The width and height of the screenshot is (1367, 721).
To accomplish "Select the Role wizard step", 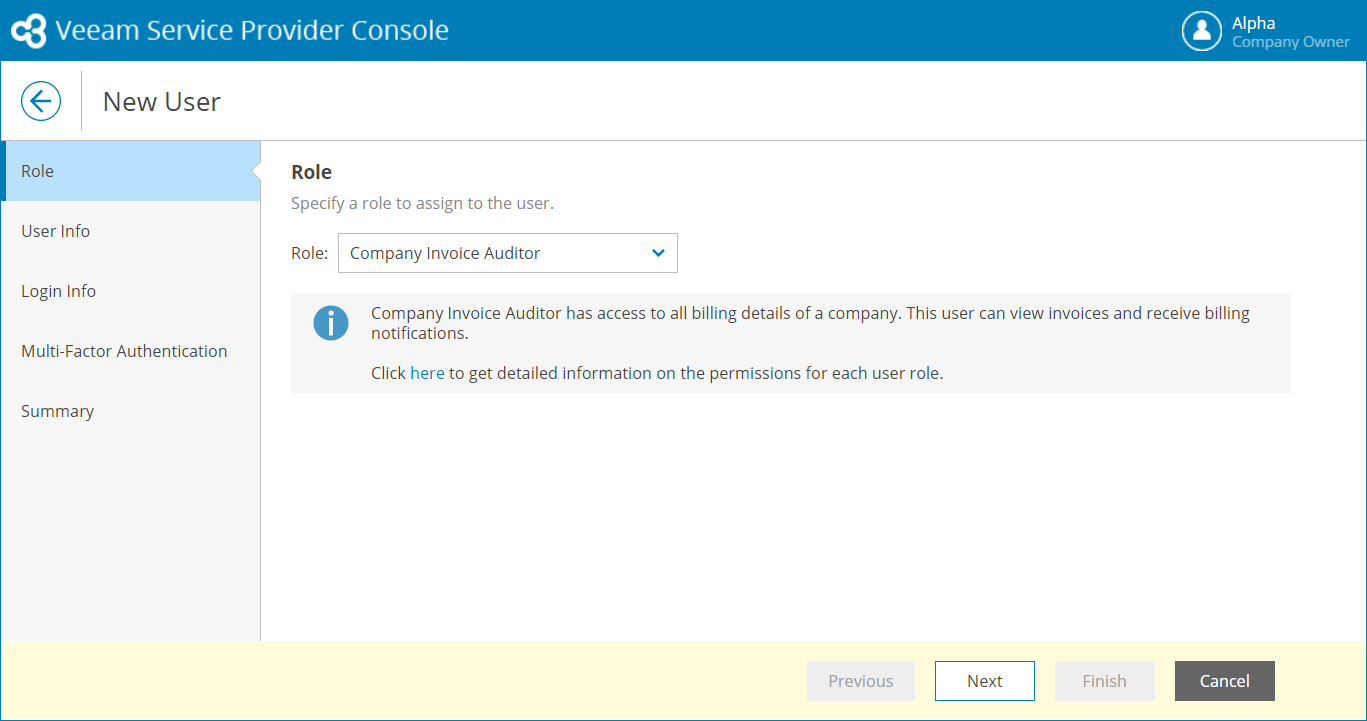I will coord(130,171).
